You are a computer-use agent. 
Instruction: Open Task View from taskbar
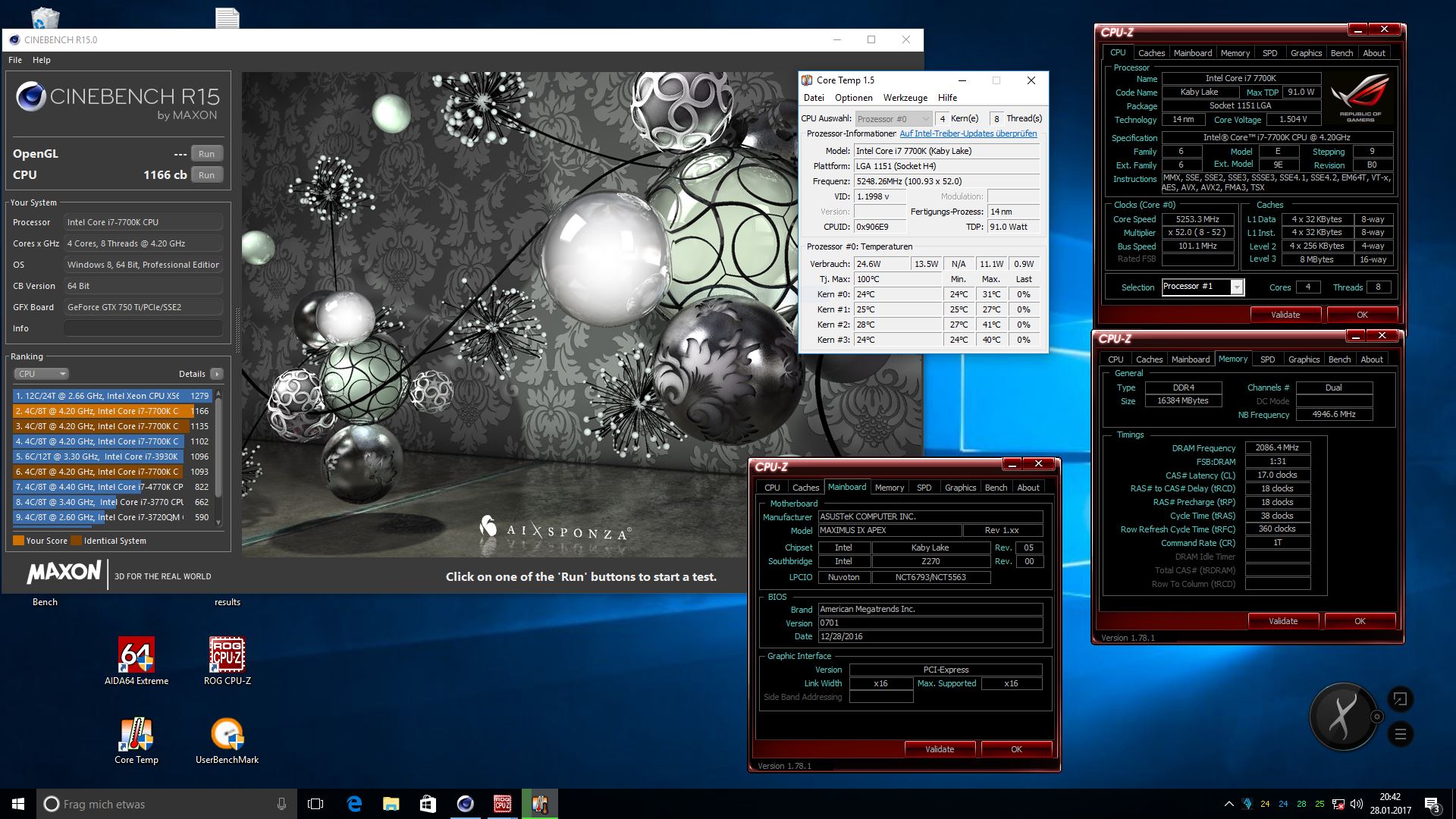[x=315, y=804]
